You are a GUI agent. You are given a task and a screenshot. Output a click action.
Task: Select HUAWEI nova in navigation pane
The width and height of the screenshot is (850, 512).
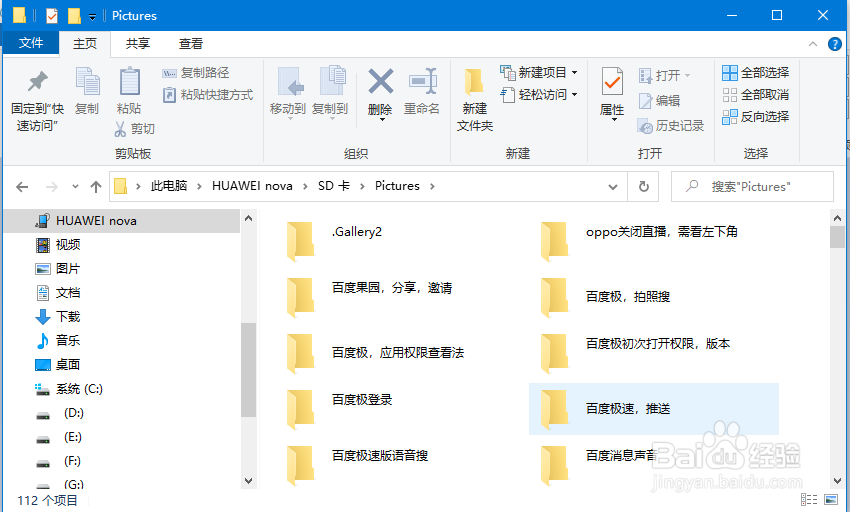click(121, 221)
